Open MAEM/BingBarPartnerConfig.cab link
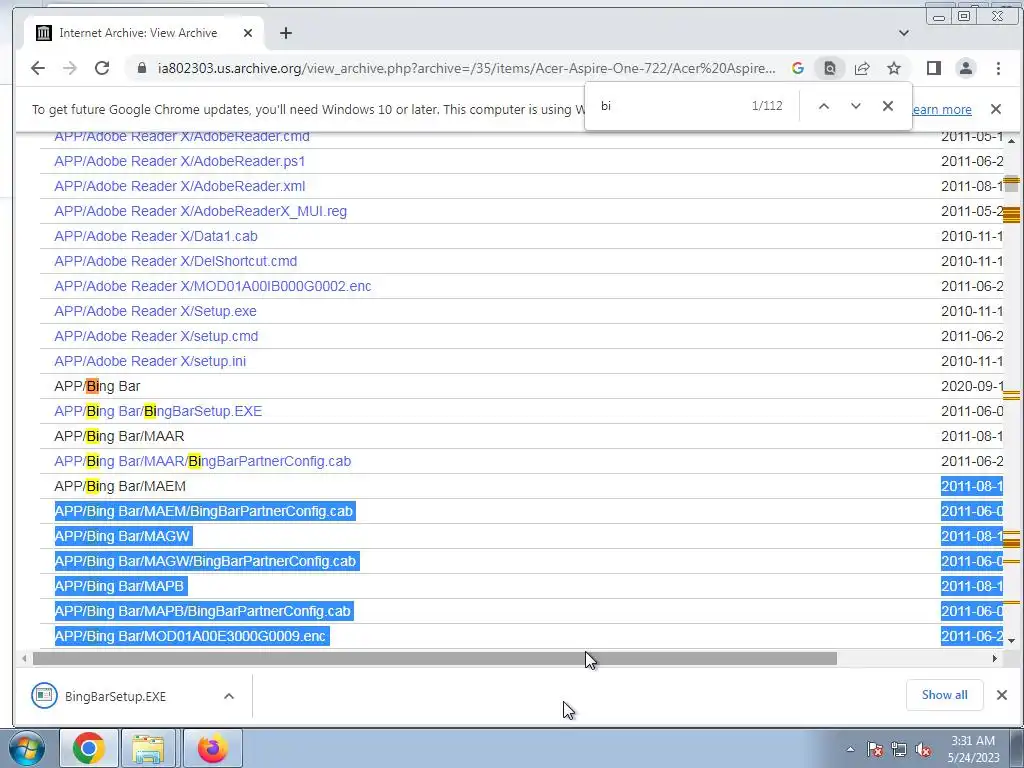This screenshot has height=768, width=1024. point(204,511)
